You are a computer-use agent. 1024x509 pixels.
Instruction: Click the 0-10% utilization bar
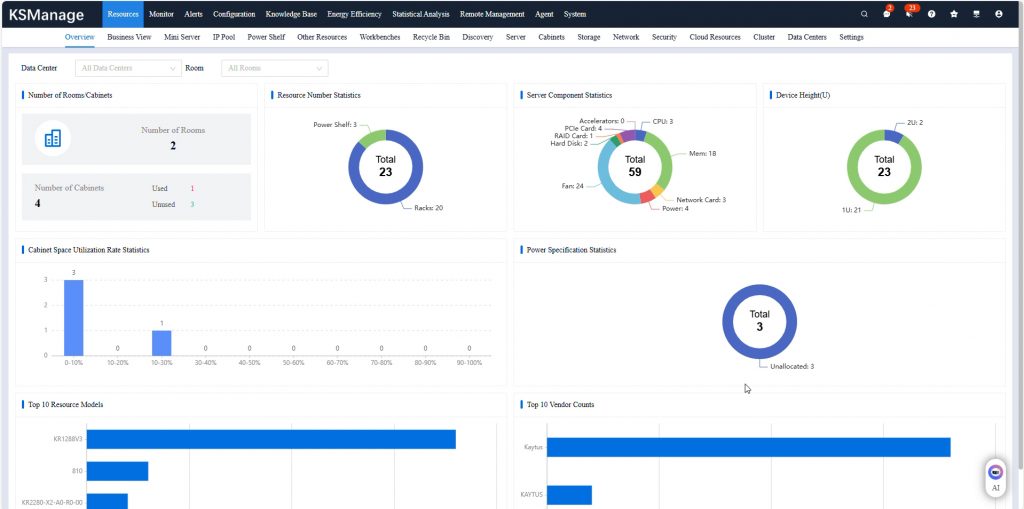click(x=74, y=317)
